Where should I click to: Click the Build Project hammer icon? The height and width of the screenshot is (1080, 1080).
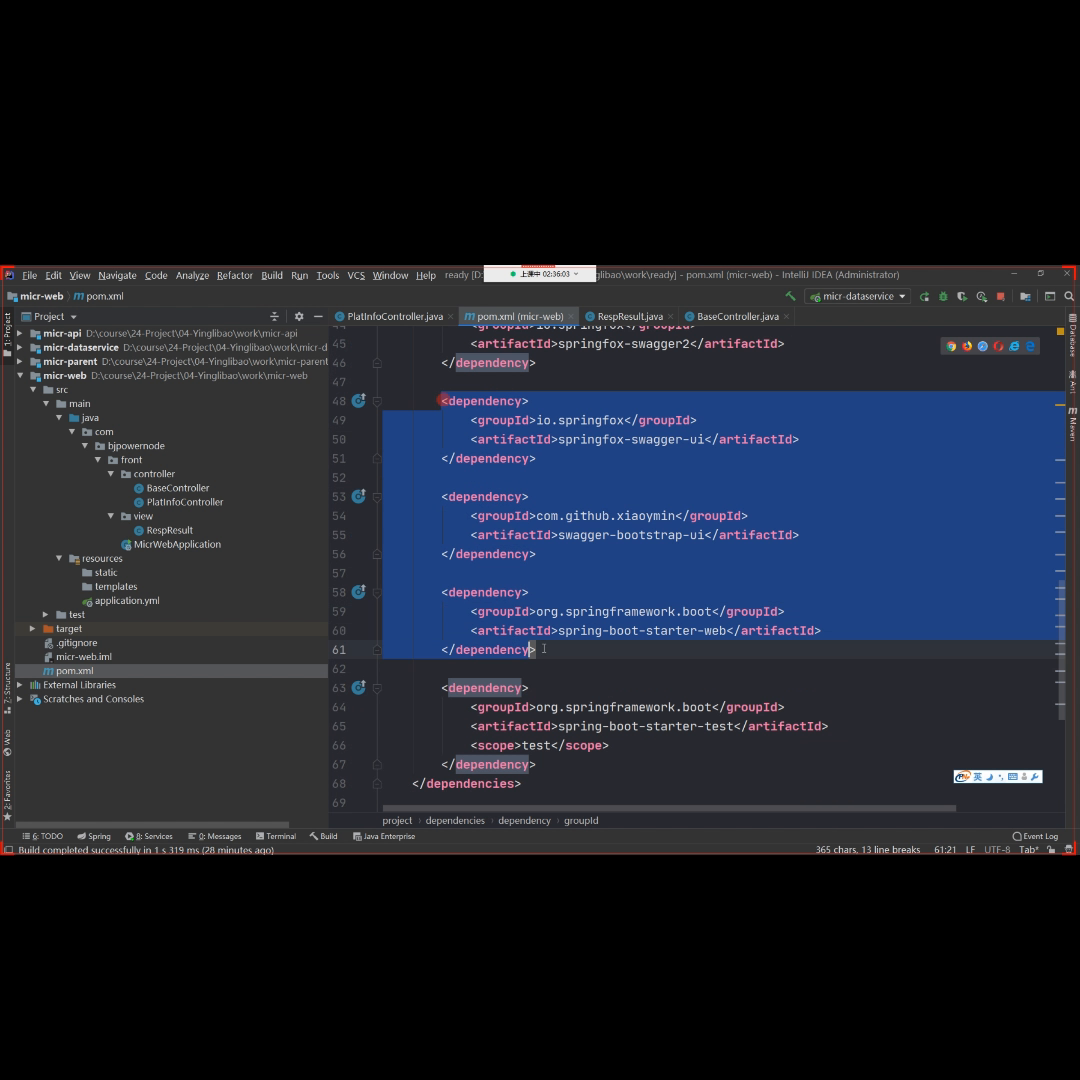(x=790, y=296)
